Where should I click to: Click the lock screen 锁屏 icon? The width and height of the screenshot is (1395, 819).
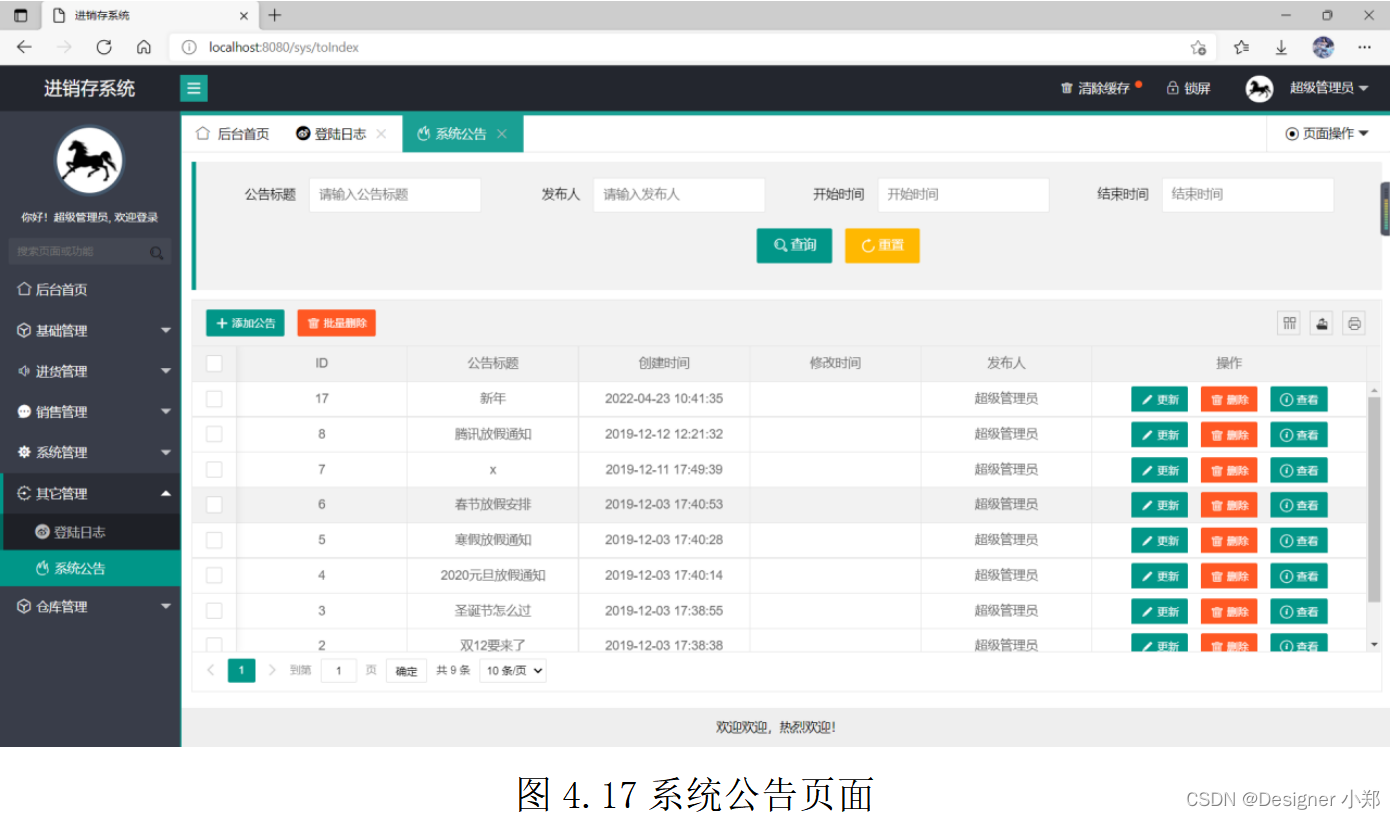coord(1172,88)
